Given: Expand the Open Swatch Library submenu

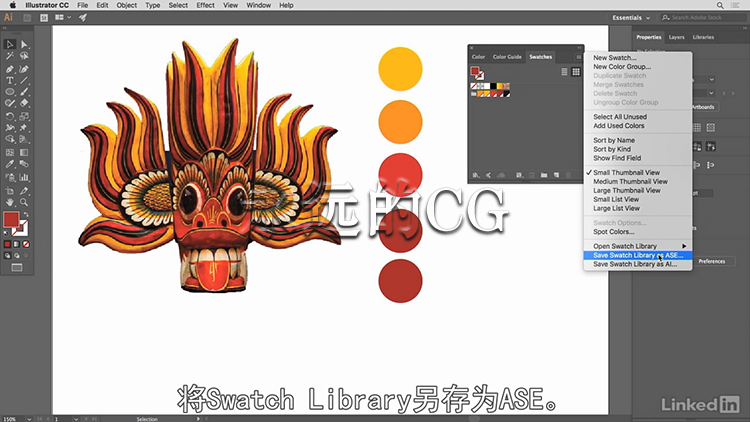Looking at the screenshot, I should [638, 246].
